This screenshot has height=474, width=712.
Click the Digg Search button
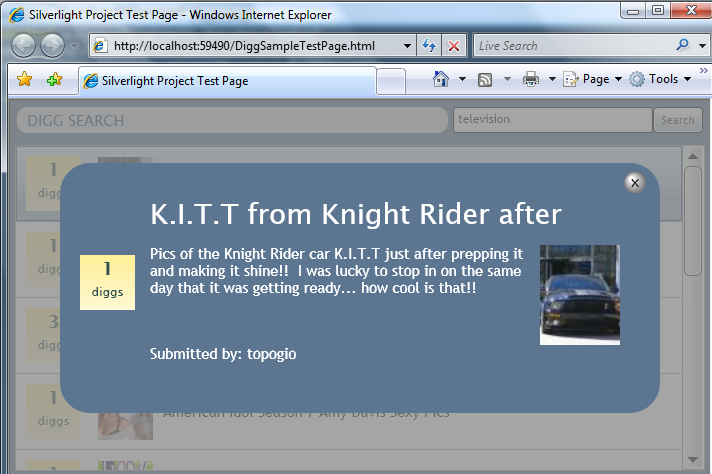point(677,120)
